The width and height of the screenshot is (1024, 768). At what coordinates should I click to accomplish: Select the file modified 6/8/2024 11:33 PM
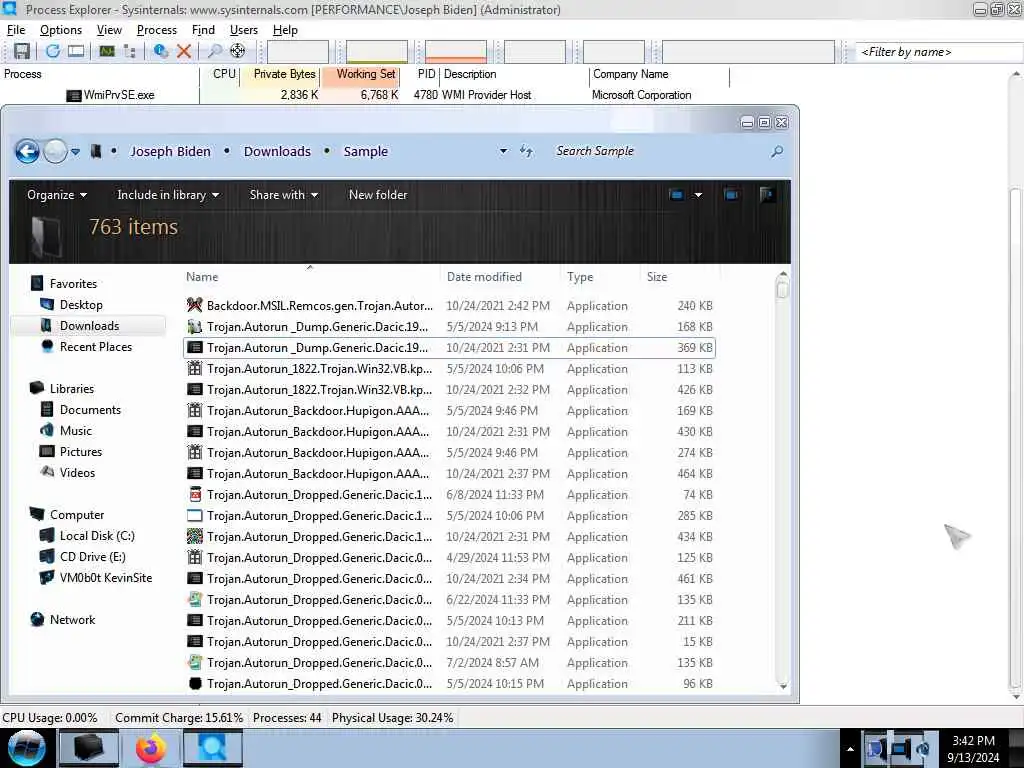[449, 494]
